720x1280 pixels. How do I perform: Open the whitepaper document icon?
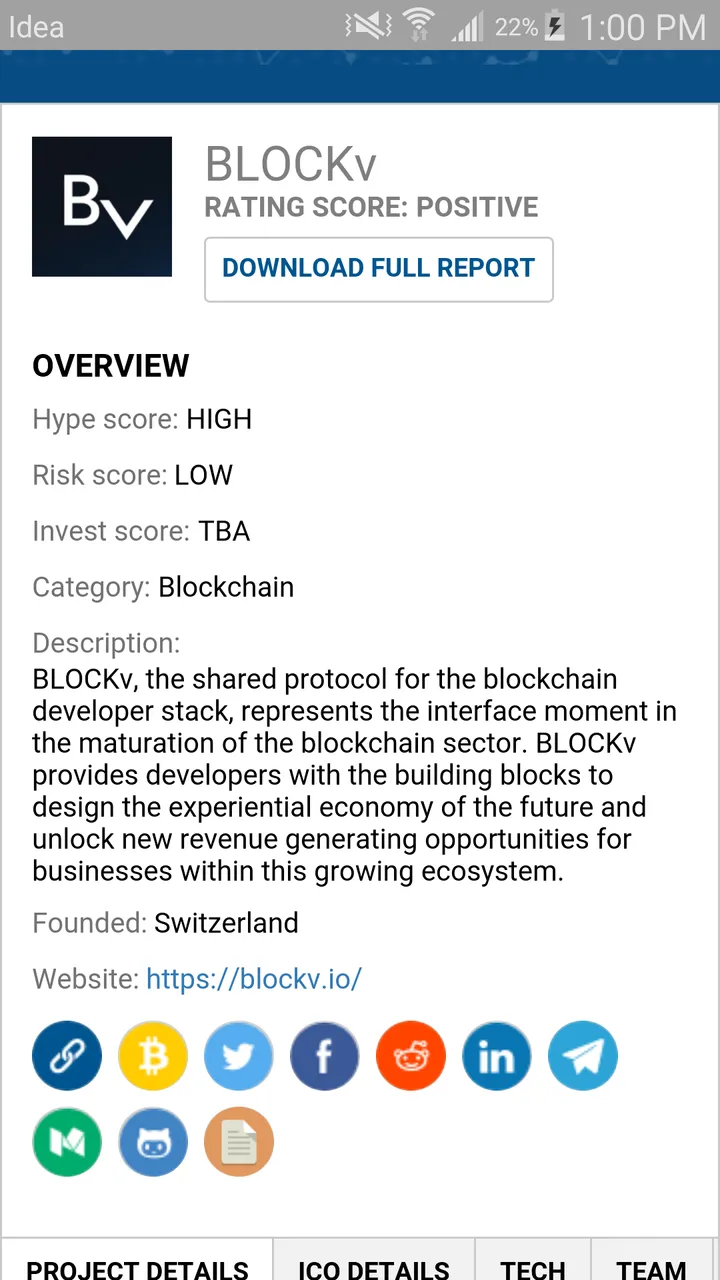(x=239, y=1141)
